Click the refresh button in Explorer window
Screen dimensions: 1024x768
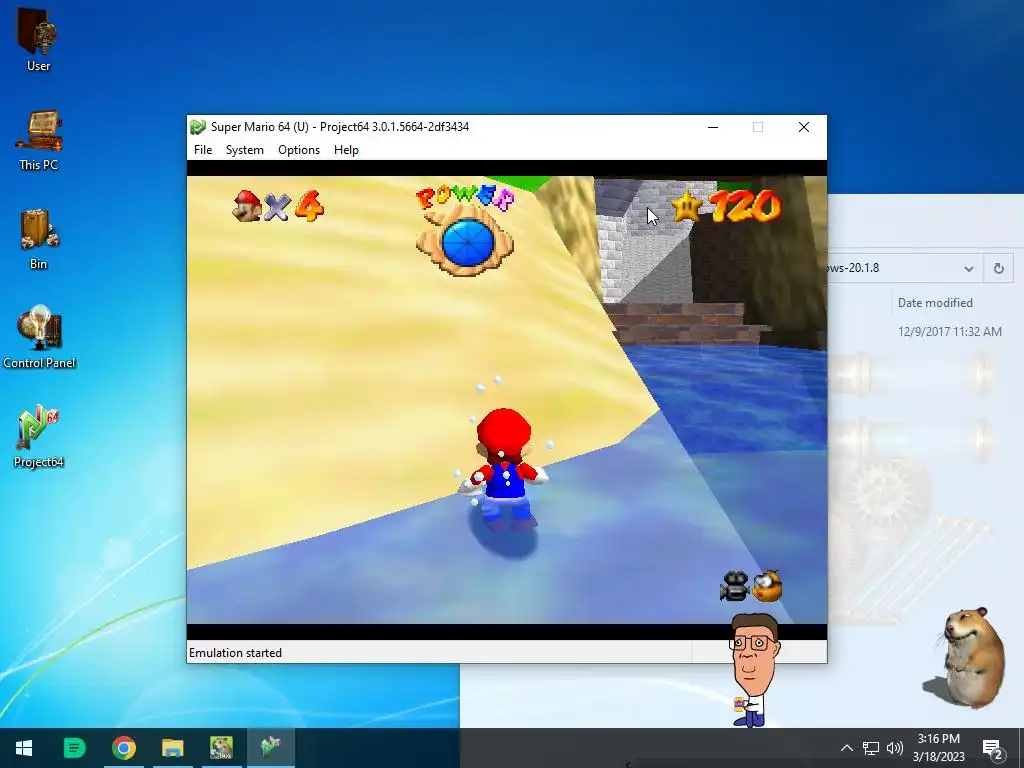point(999,268)
